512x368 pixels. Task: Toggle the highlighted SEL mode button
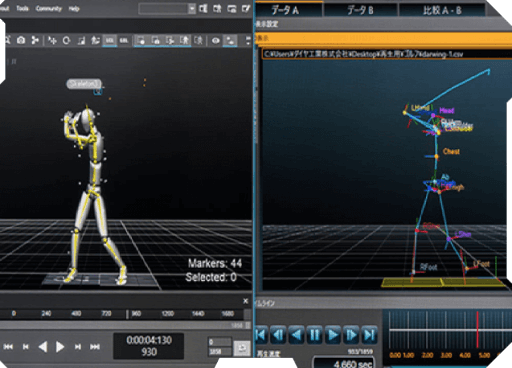pyautogui.click(x=109, y=40)
